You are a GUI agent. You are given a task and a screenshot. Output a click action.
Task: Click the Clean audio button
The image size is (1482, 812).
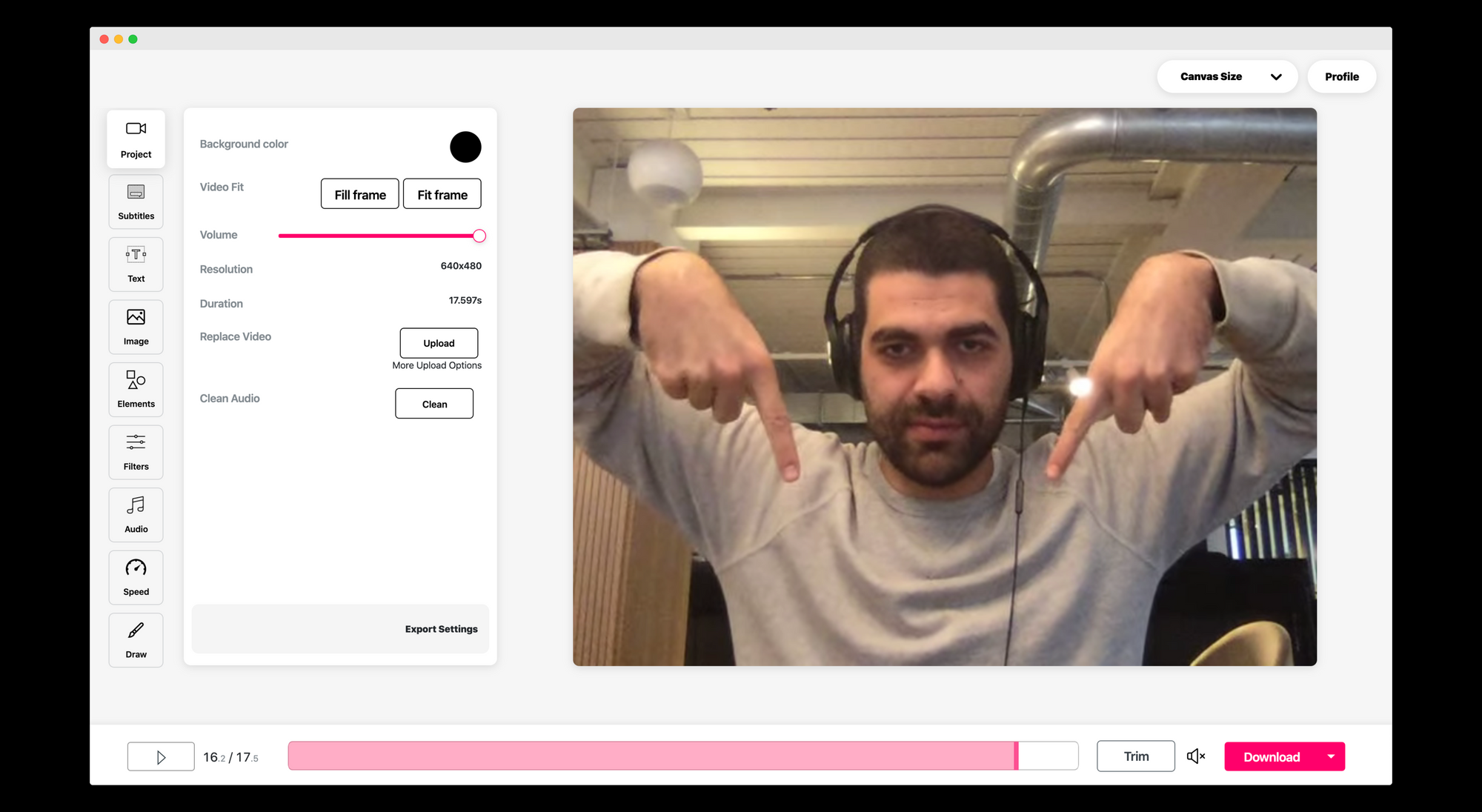(434, 404)
